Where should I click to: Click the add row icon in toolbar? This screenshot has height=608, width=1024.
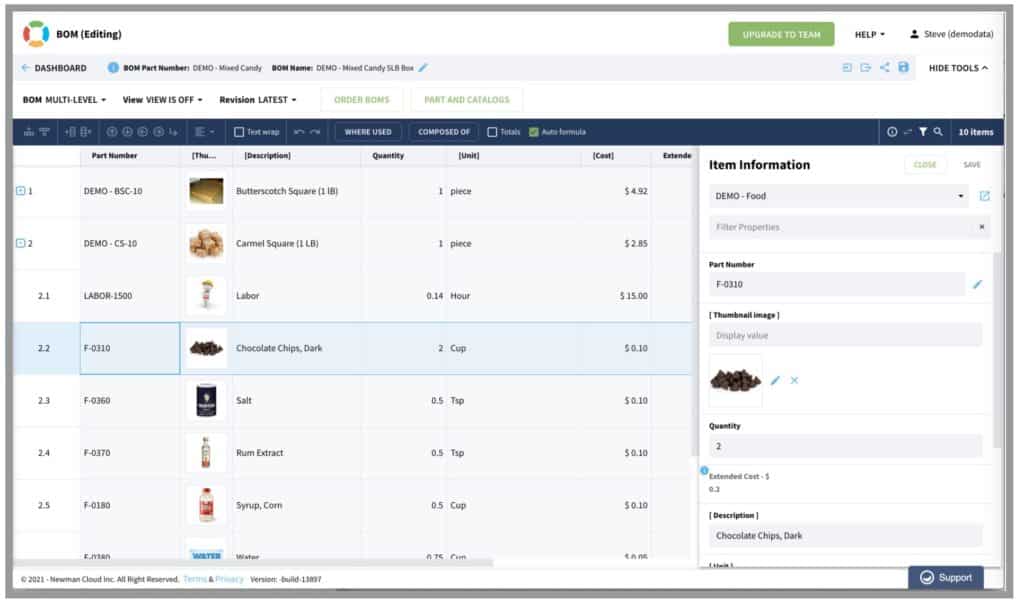click(86, 132)
